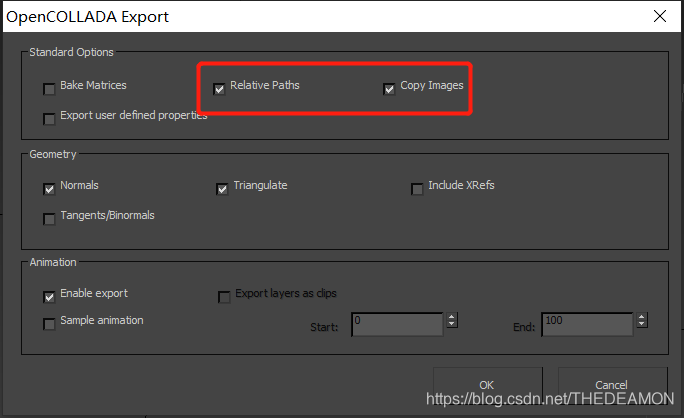
Task: Confirm export with the OK button
Action: (488, 385)
